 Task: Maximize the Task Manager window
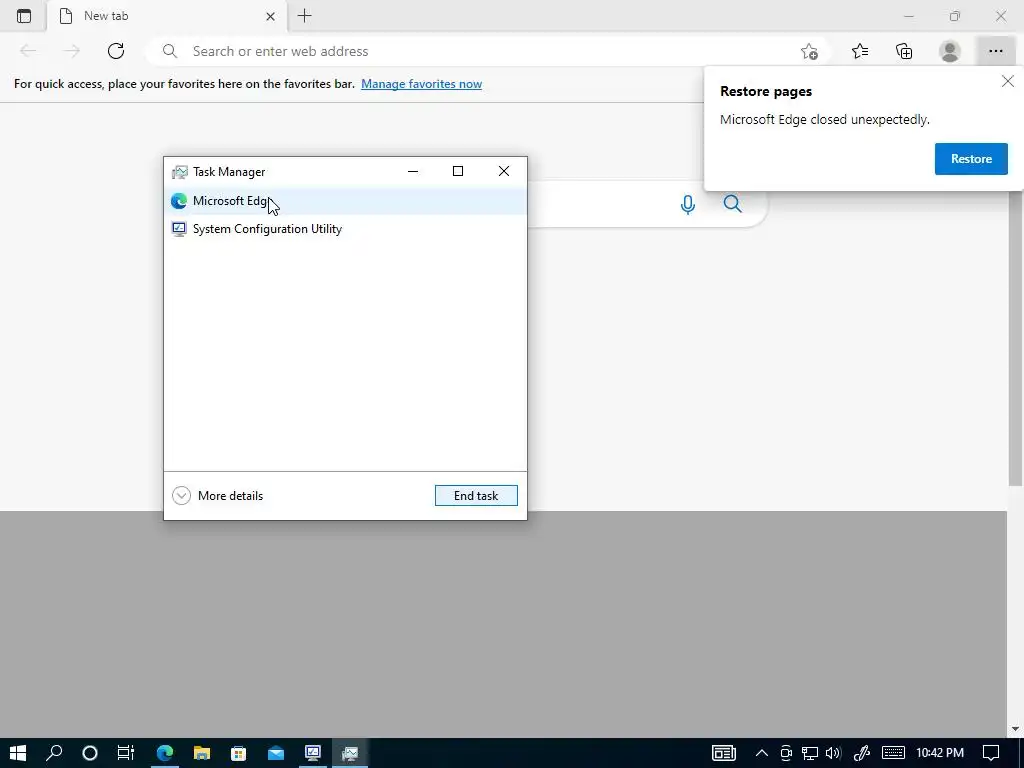tap(458, 171)
